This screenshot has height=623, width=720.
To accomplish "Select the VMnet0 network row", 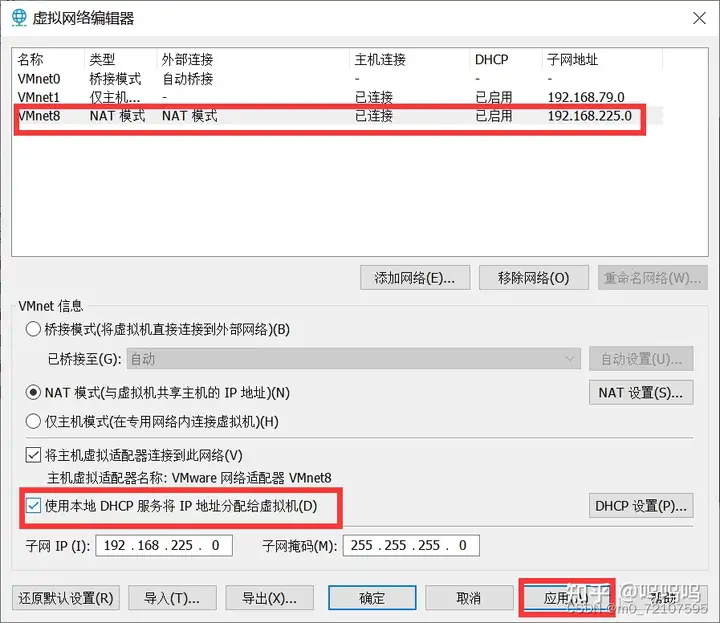I will coord(340,79).
